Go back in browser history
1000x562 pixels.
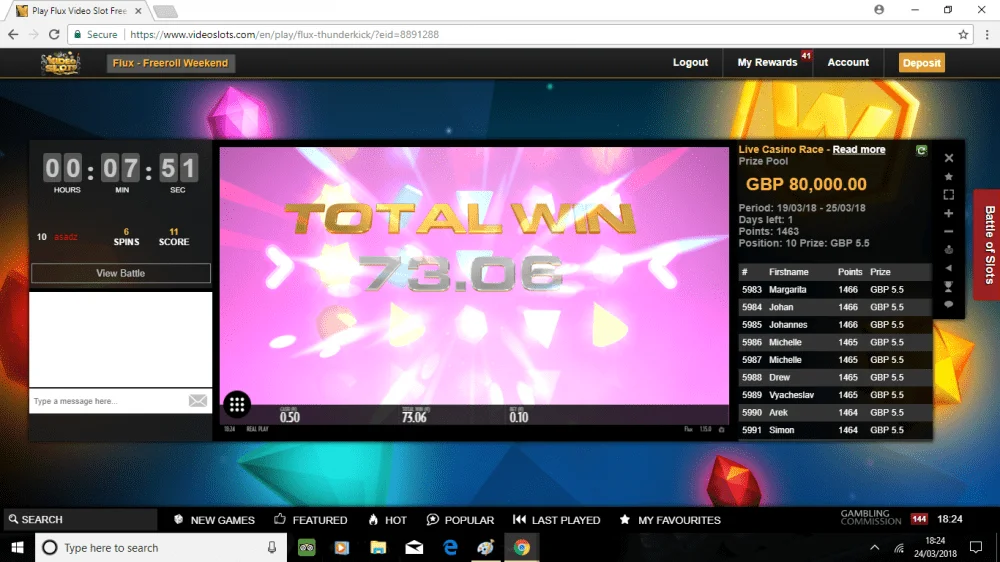13,34
